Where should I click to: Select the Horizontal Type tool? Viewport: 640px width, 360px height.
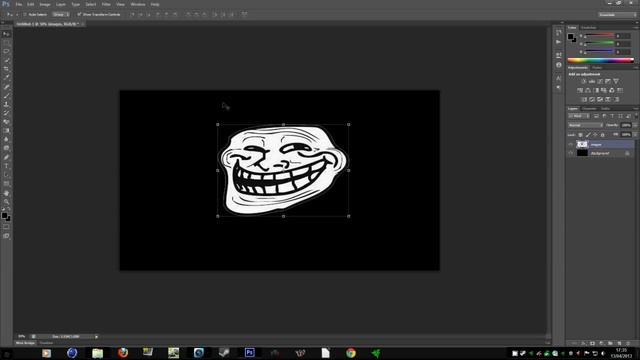tap(6, 166)
